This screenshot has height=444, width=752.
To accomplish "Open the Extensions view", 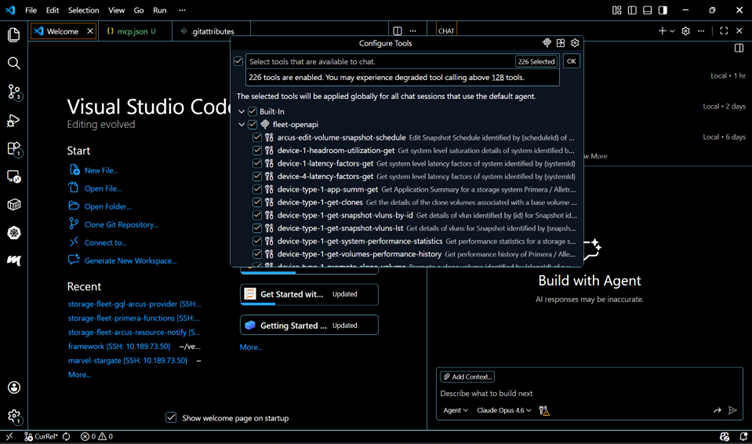I will point(14,149).
